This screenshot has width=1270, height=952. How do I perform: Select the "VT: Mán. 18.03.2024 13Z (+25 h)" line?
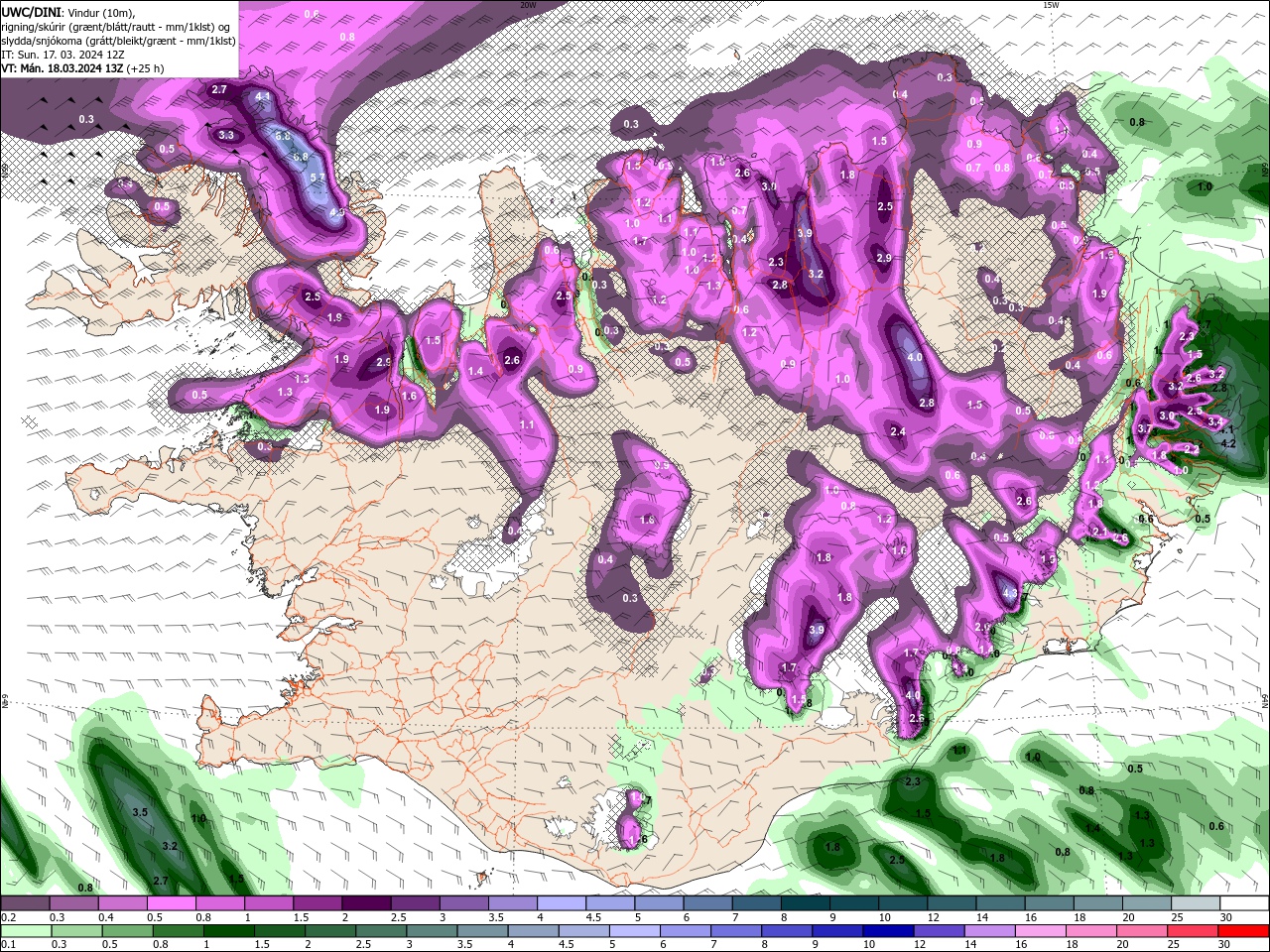pos(82,68)
